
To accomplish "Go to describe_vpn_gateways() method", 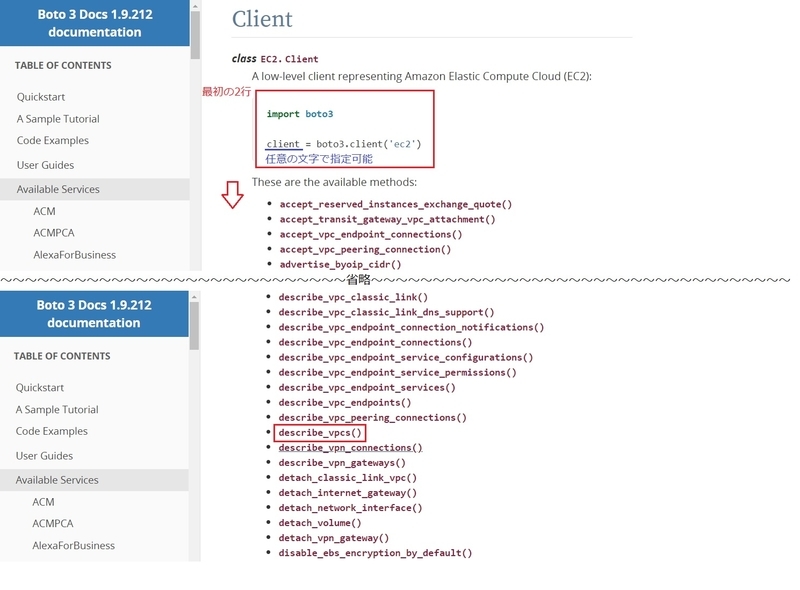I will point(342,463).
